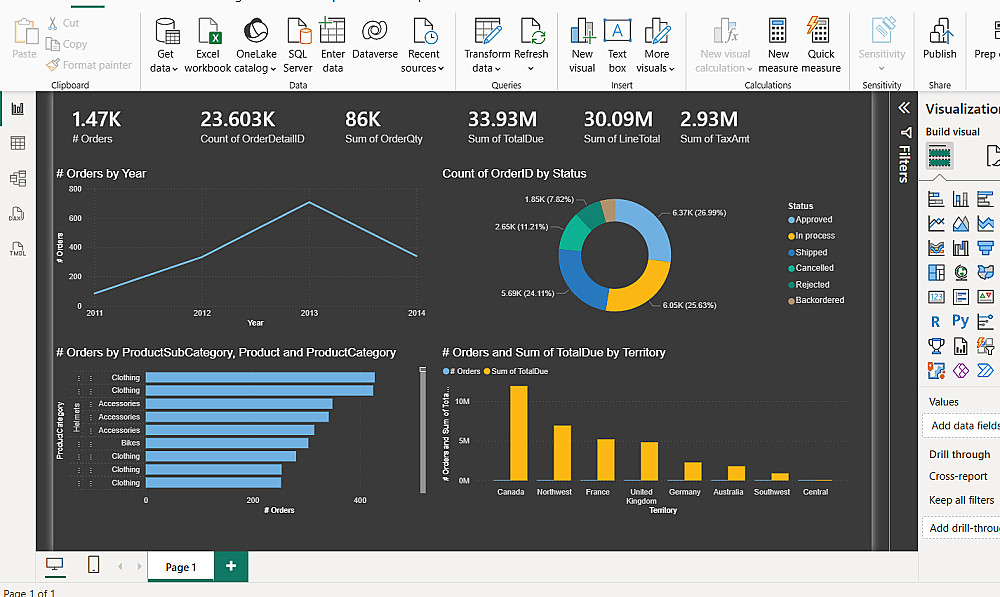Select the R script visual icon

(935, 321)
